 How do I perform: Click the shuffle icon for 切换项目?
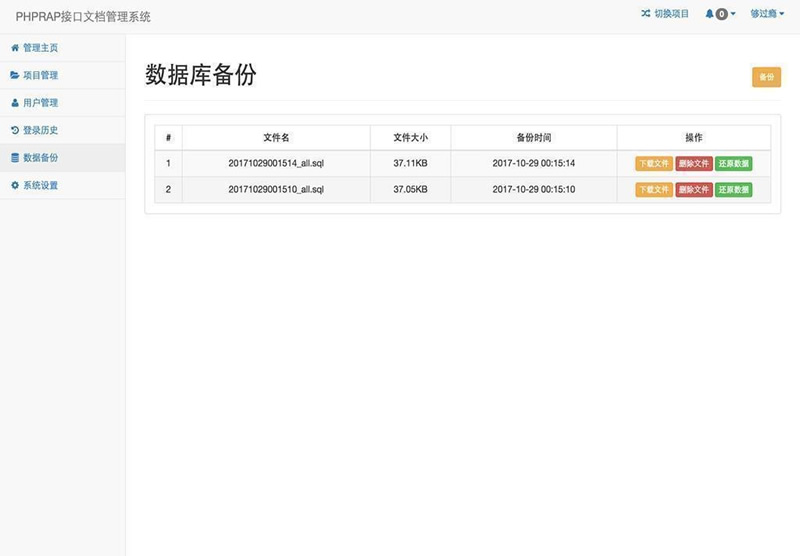pyautogui.click(x=646, y=14)
